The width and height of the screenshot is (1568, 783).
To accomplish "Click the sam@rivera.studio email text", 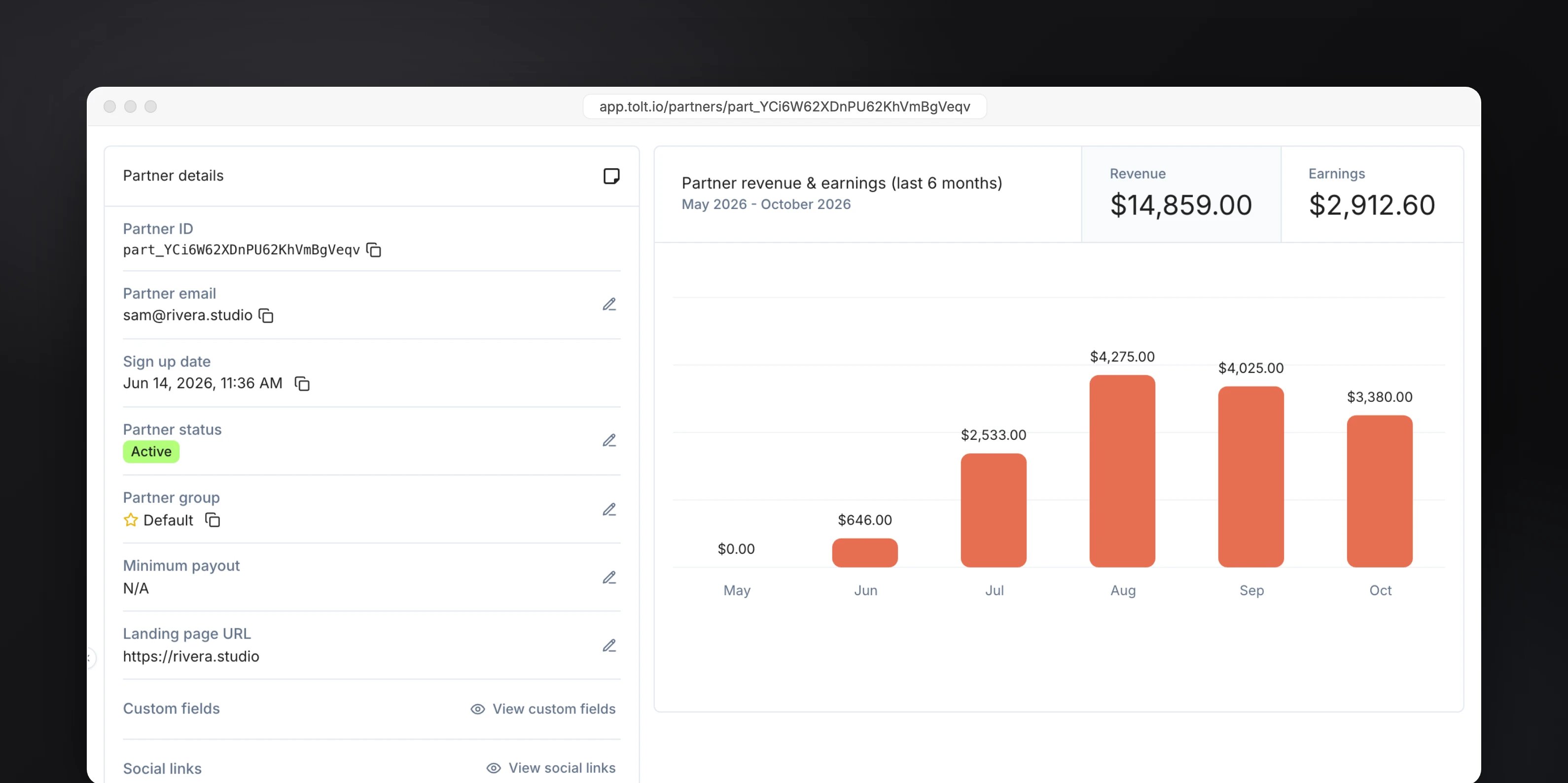I will pos(187,316).
